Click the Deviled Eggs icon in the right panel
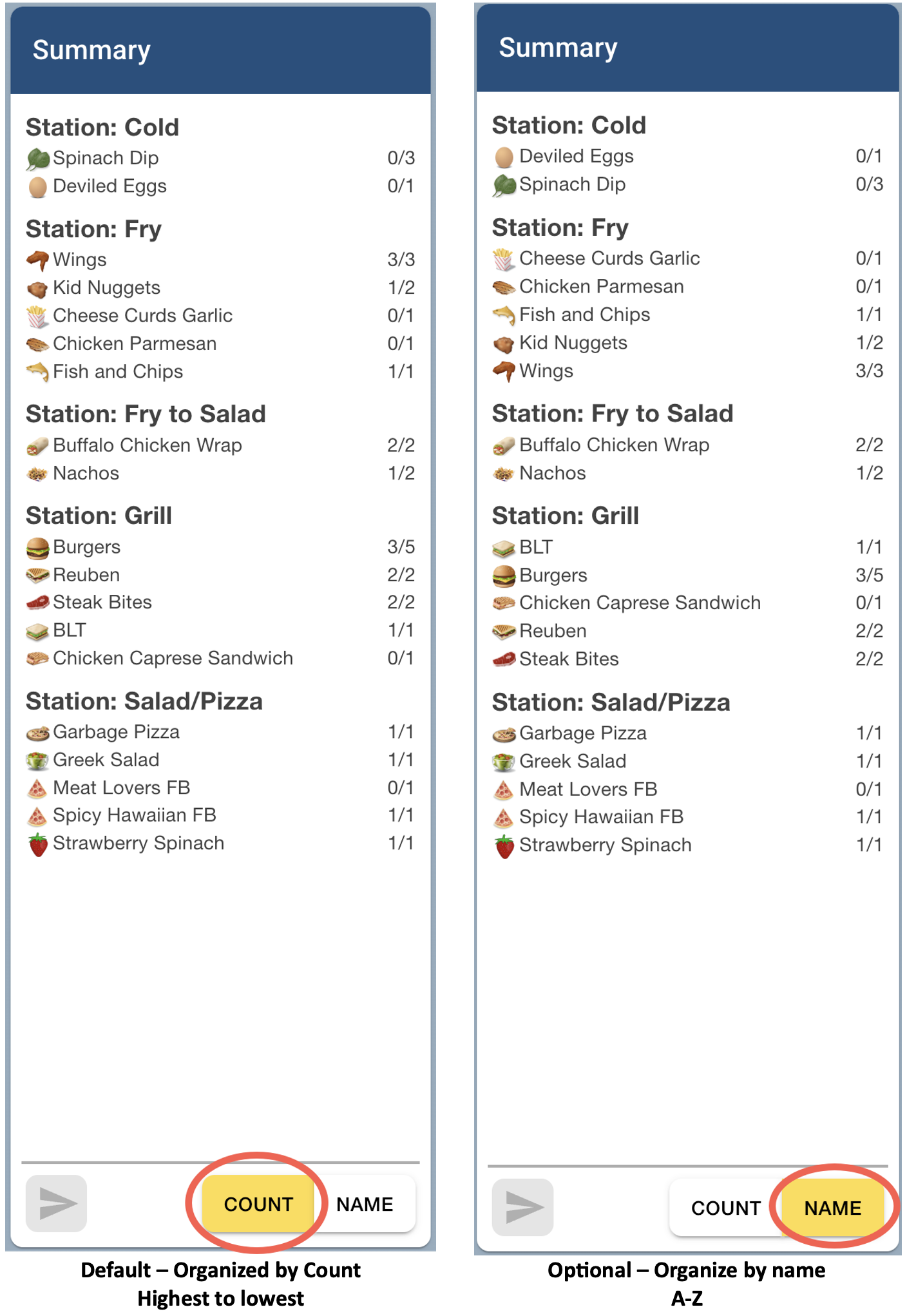 pos(504,157)
